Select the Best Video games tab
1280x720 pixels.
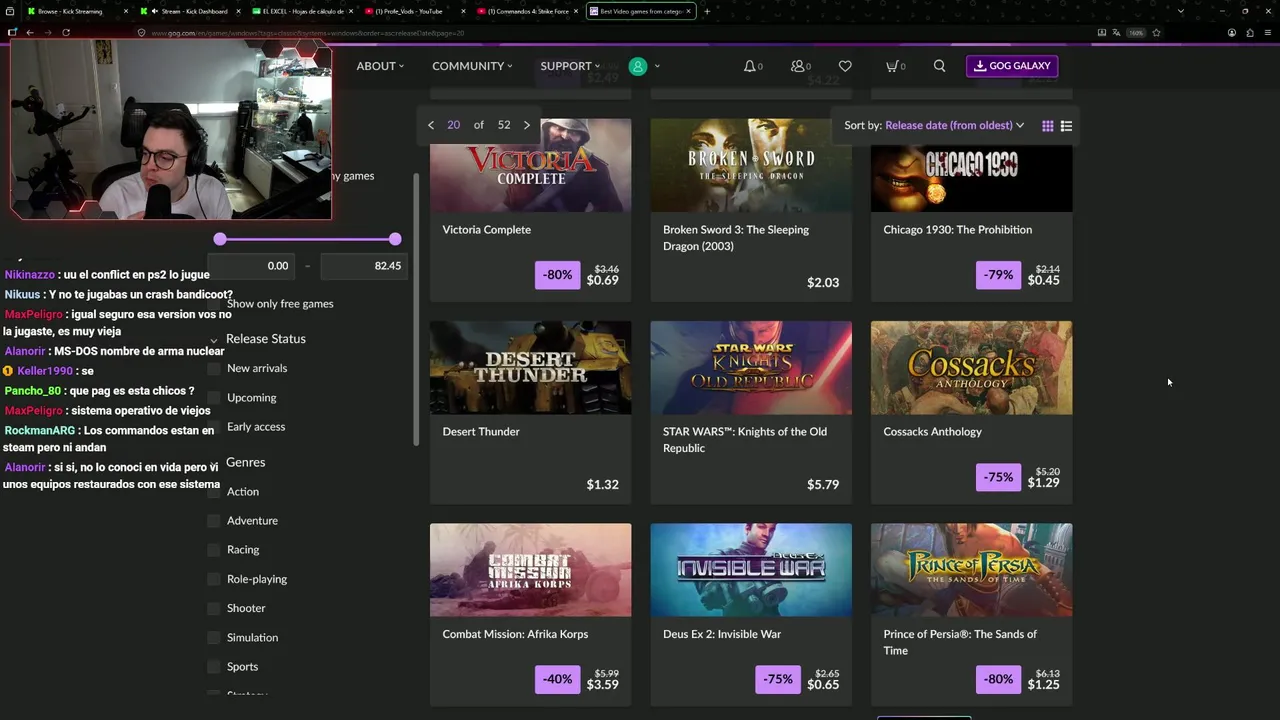coord(640,11)
